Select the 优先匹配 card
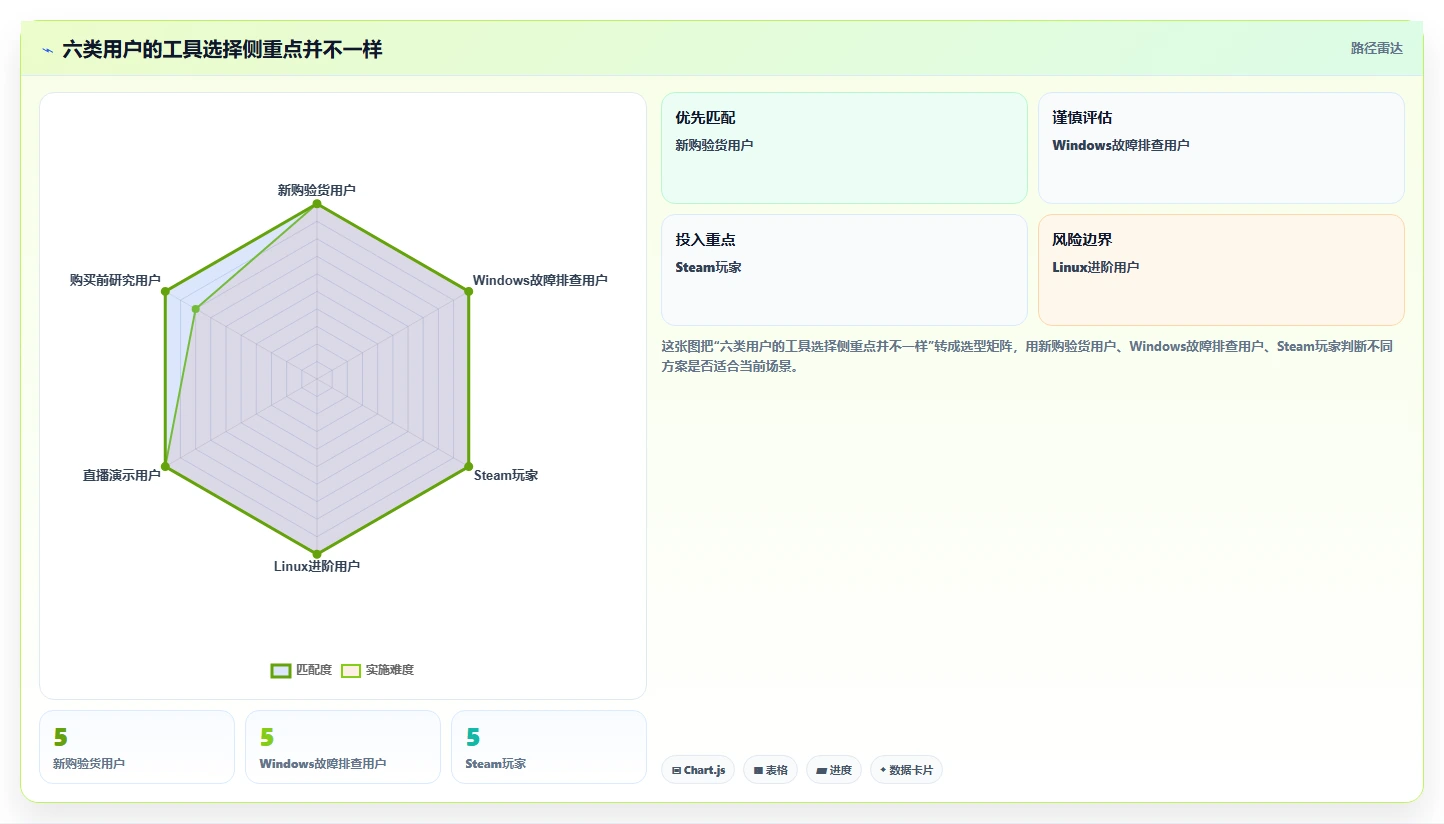The width and height of the screenshot is (1444, 824). point(844,148)
